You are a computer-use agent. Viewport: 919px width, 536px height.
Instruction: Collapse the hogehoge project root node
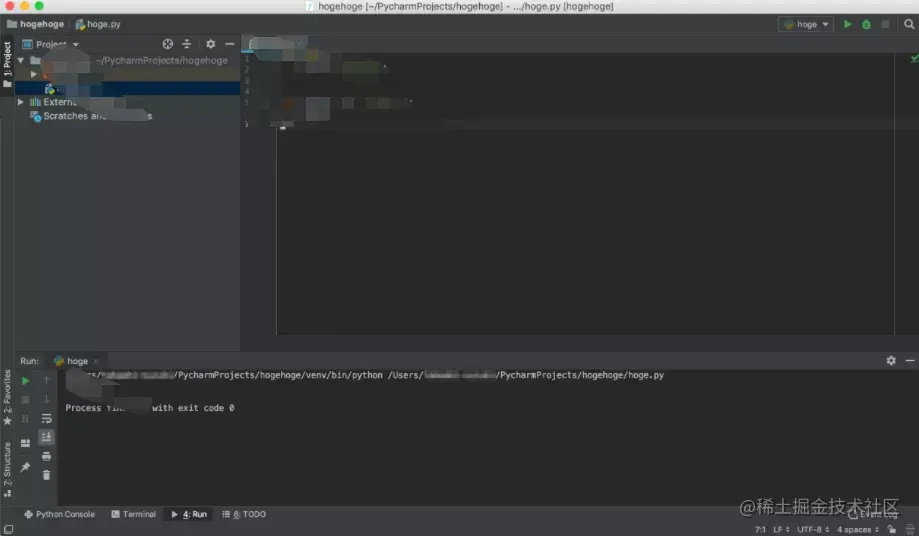coord(21,60)
